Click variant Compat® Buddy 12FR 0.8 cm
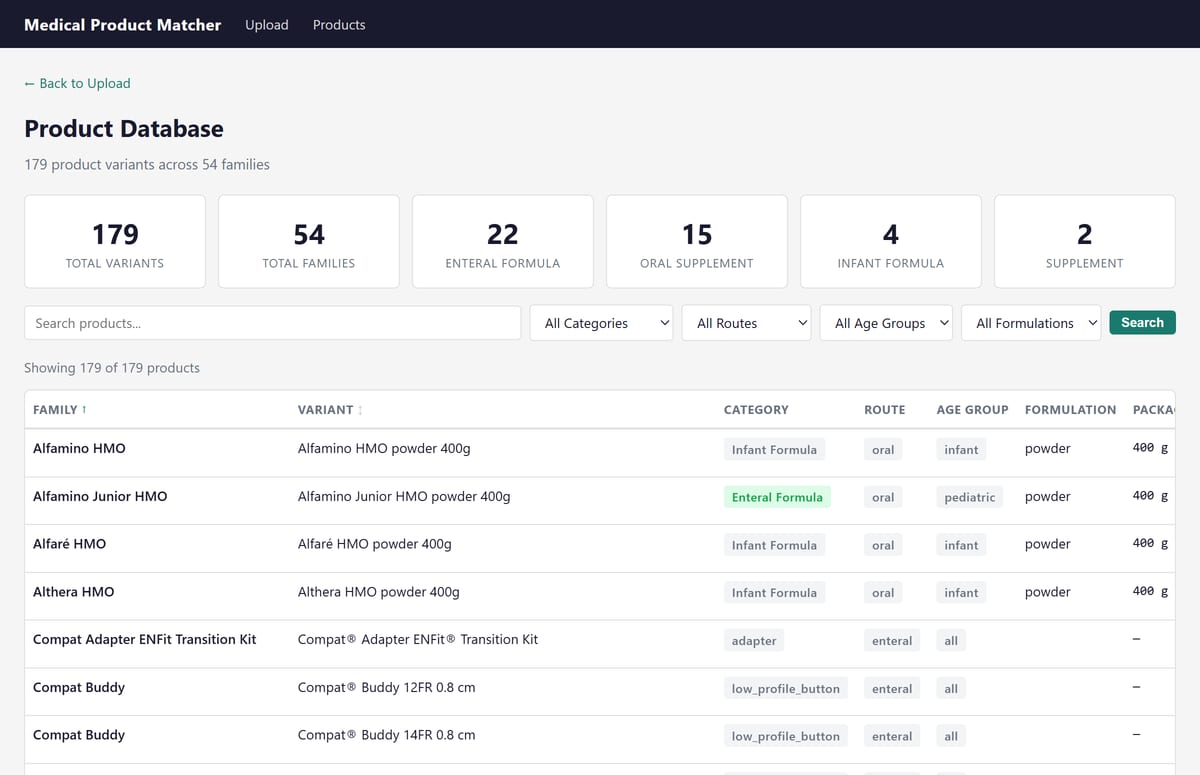 point(387,688)
